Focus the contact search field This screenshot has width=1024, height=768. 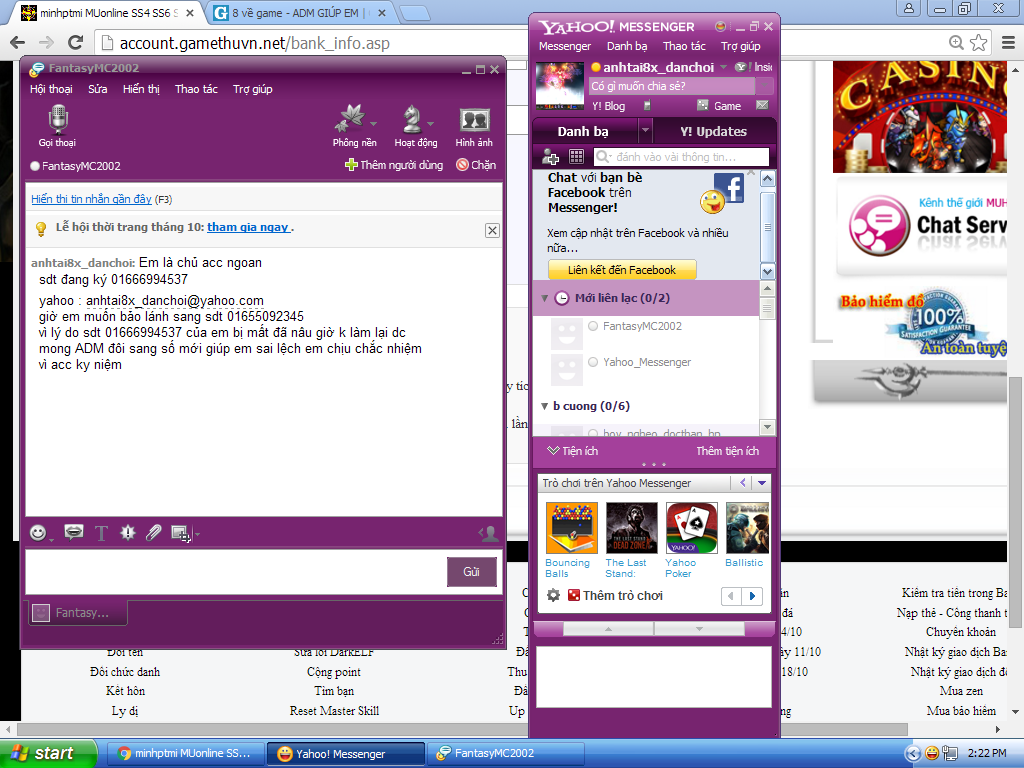pyautogui.click(x=681, y=157)
